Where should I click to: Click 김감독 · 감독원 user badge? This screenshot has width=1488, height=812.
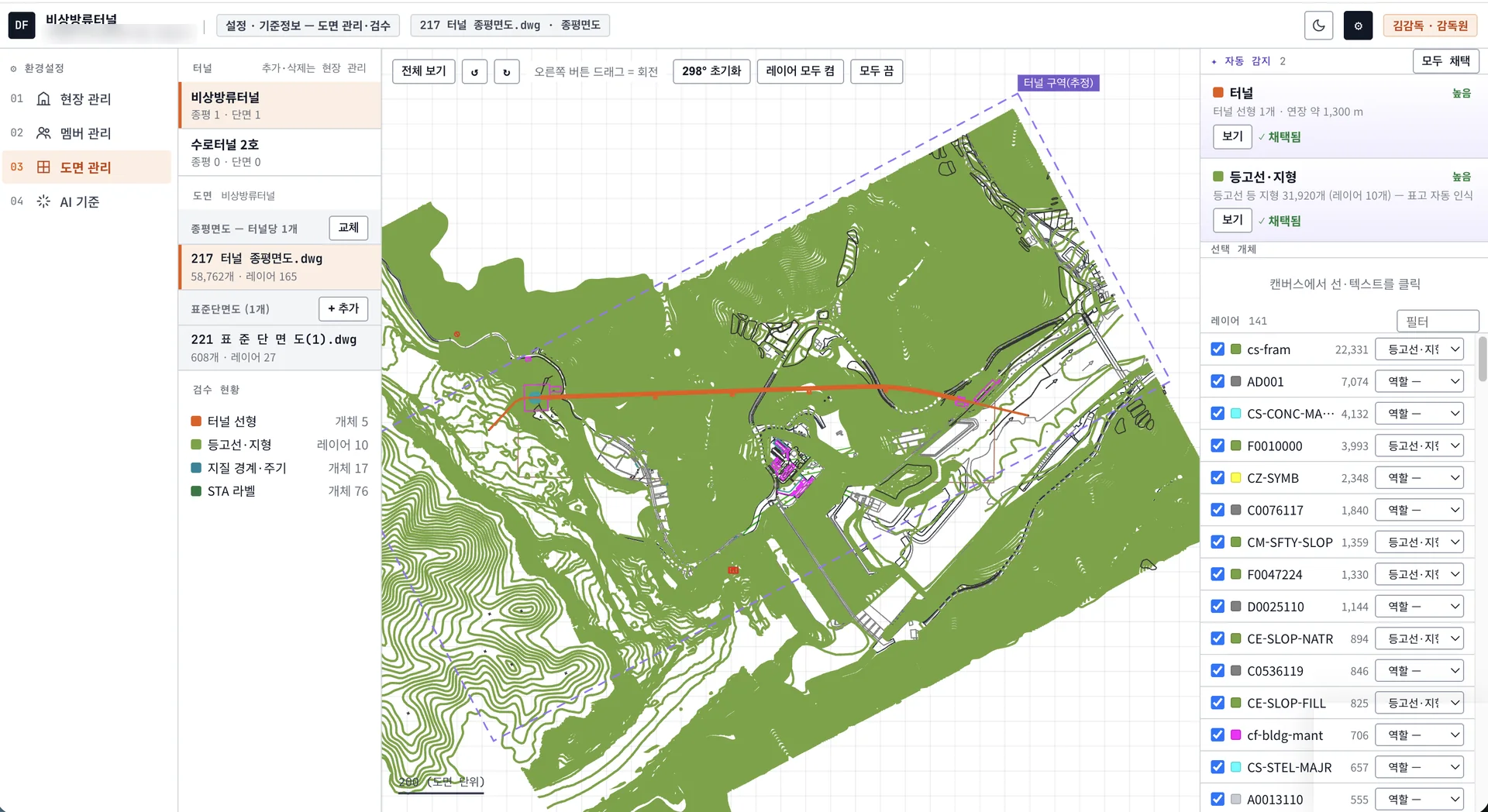pyautogui.click(x=1430, y=26)
